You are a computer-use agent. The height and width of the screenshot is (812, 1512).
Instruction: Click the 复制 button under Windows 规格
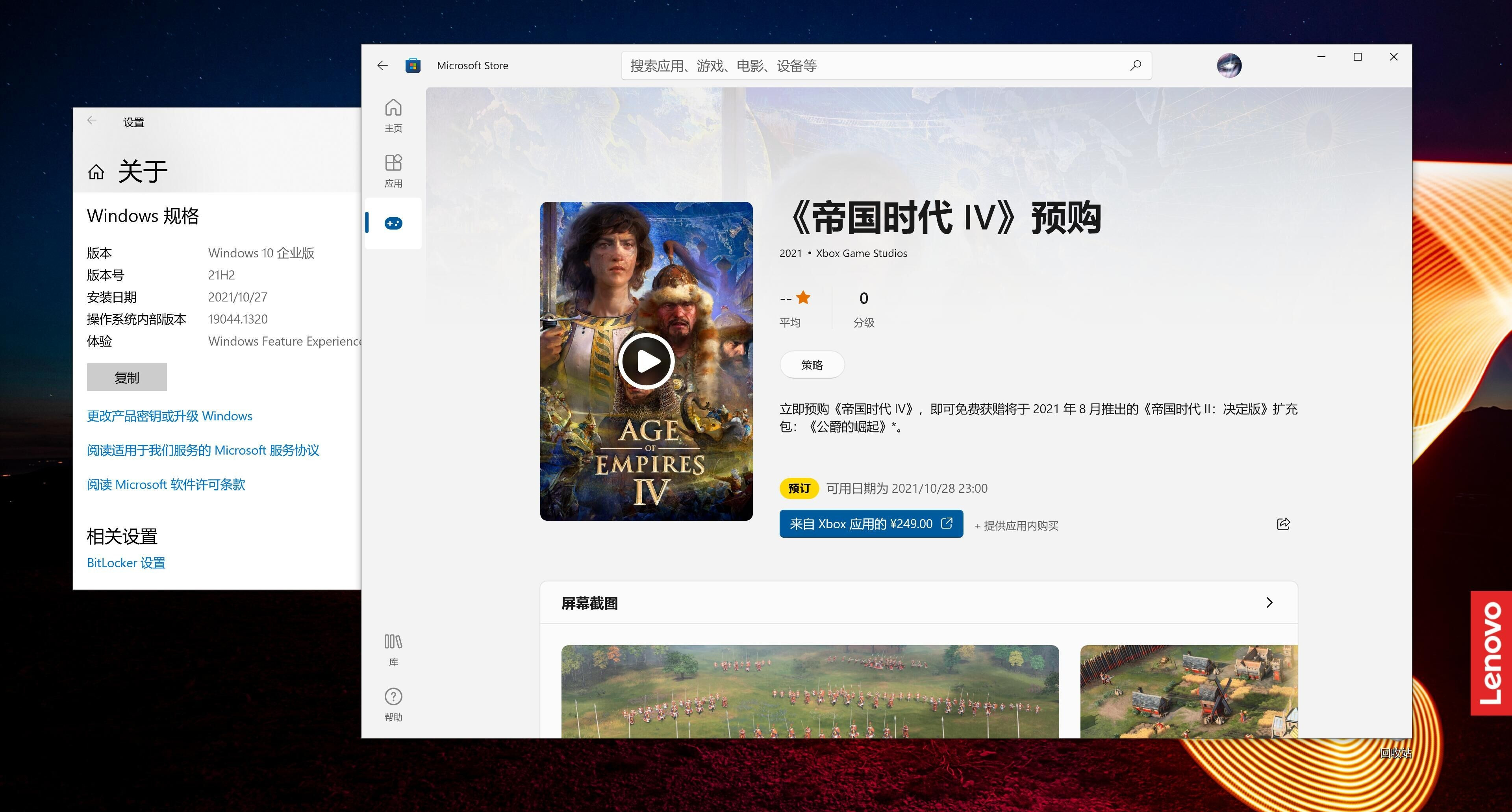[126, 377]
